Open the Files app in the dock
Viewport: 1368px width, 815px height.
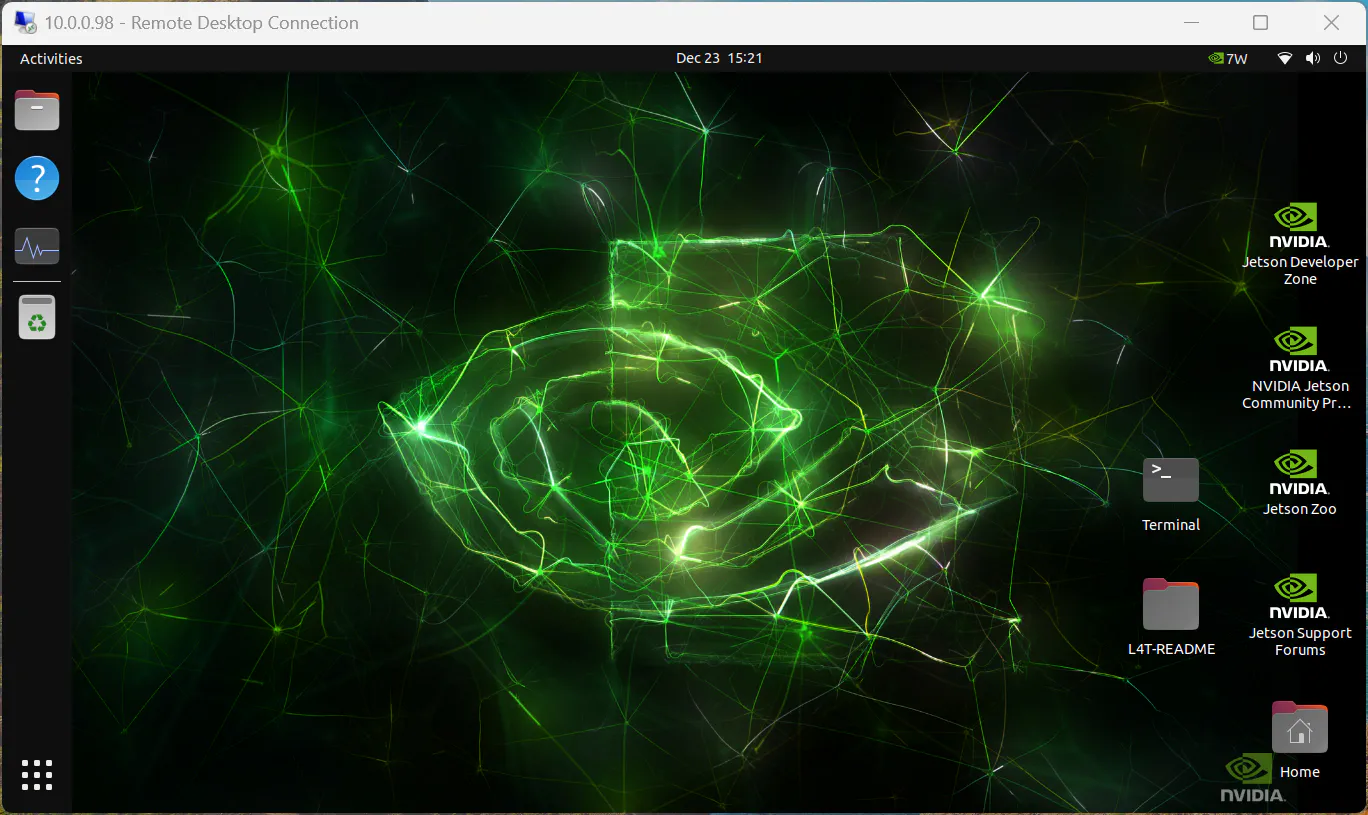[x=37, y=110]
